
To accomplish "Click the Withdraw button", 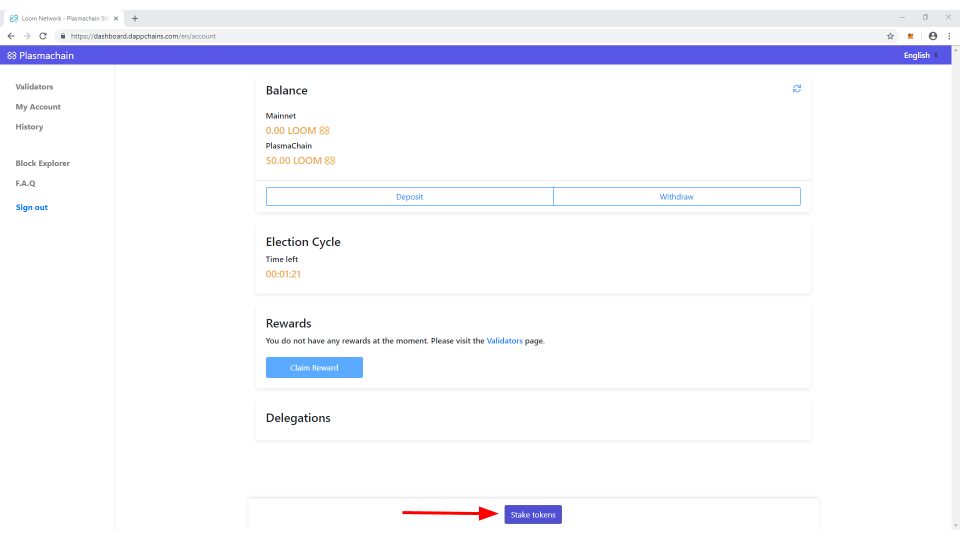I will click(x=677, y=197).
